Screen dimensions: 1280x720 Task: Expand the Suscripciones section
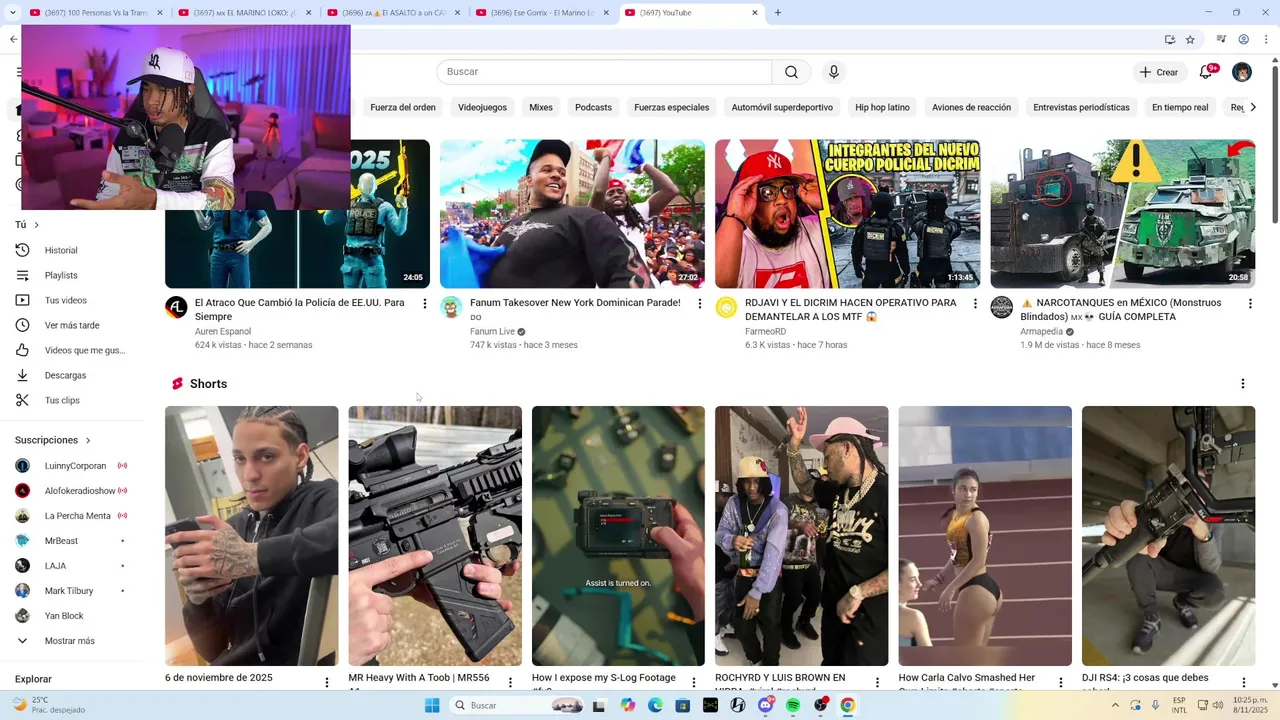tap(53, 440)
